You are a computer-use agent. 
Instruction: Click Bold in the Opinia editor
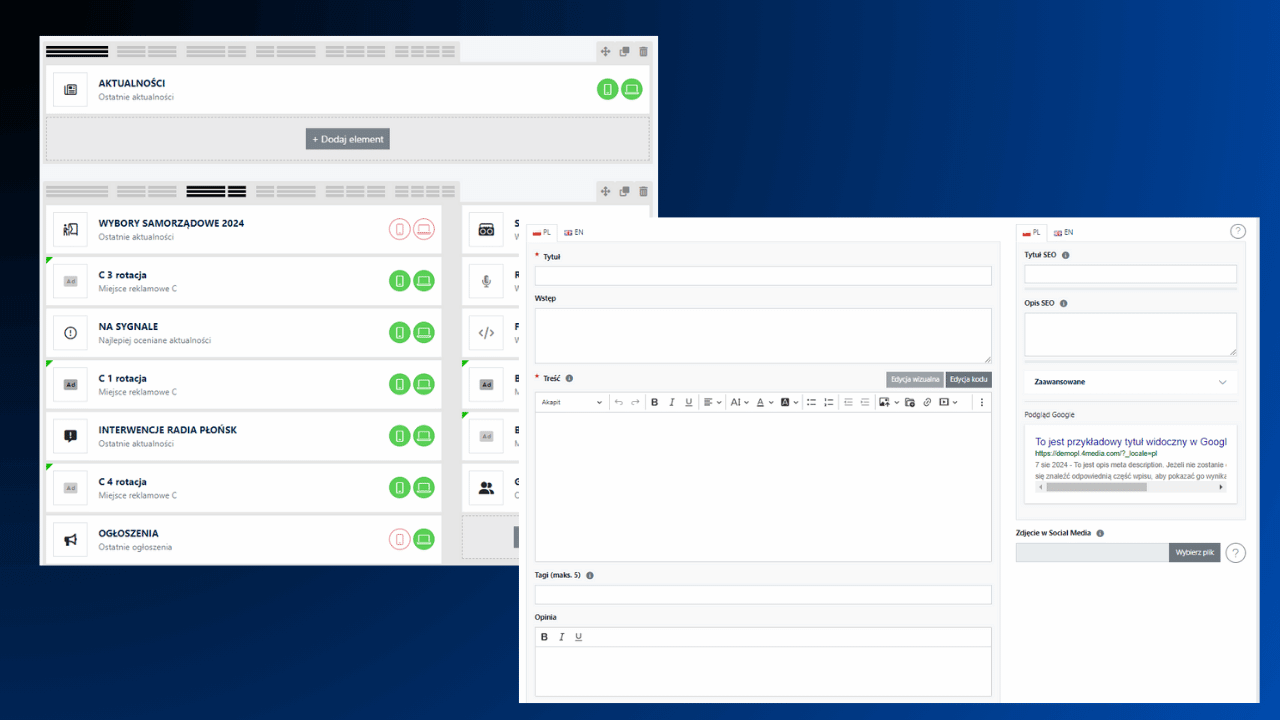(544, 637)
